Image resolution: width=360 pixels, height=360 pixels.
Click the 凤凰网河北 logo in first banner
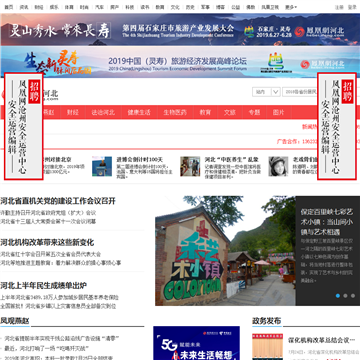coord(320,32)
